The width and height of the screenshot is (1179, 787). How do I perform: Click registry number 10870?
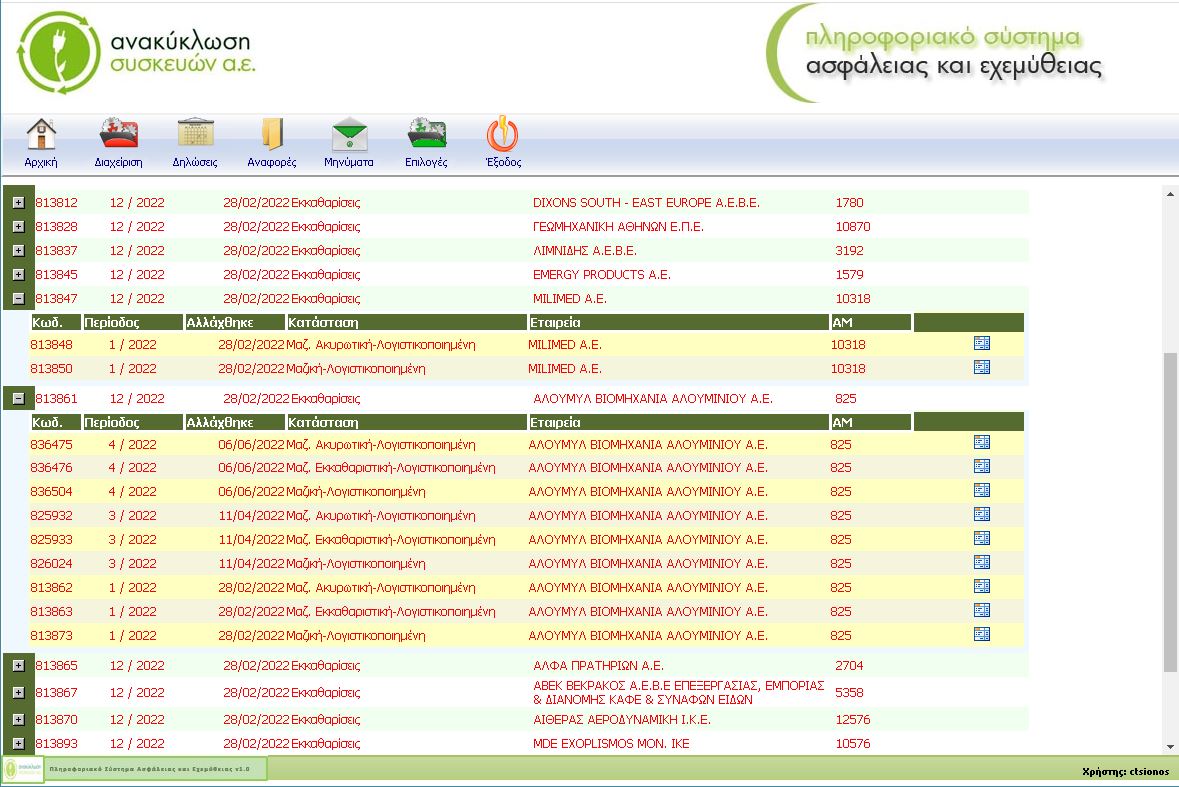tap(853, 227)
